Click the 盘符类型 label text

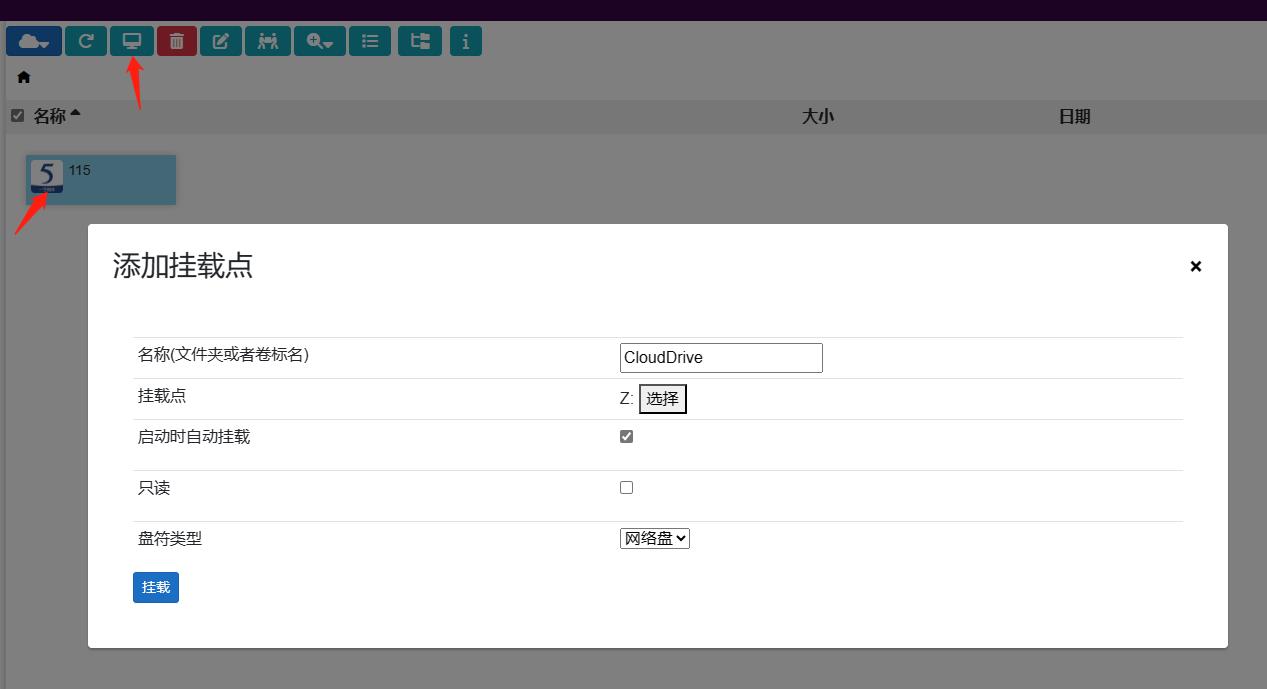coord(170,538)
